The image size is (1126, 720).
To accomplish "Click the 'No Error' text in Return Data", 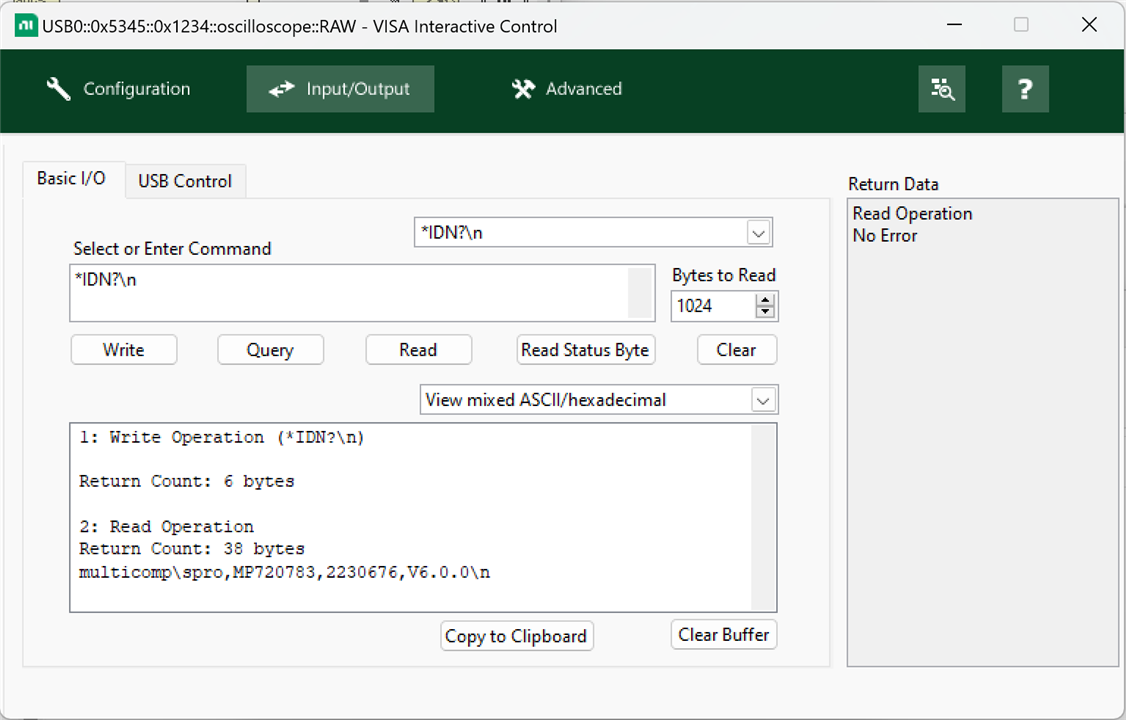I will (x=885, y=235).
